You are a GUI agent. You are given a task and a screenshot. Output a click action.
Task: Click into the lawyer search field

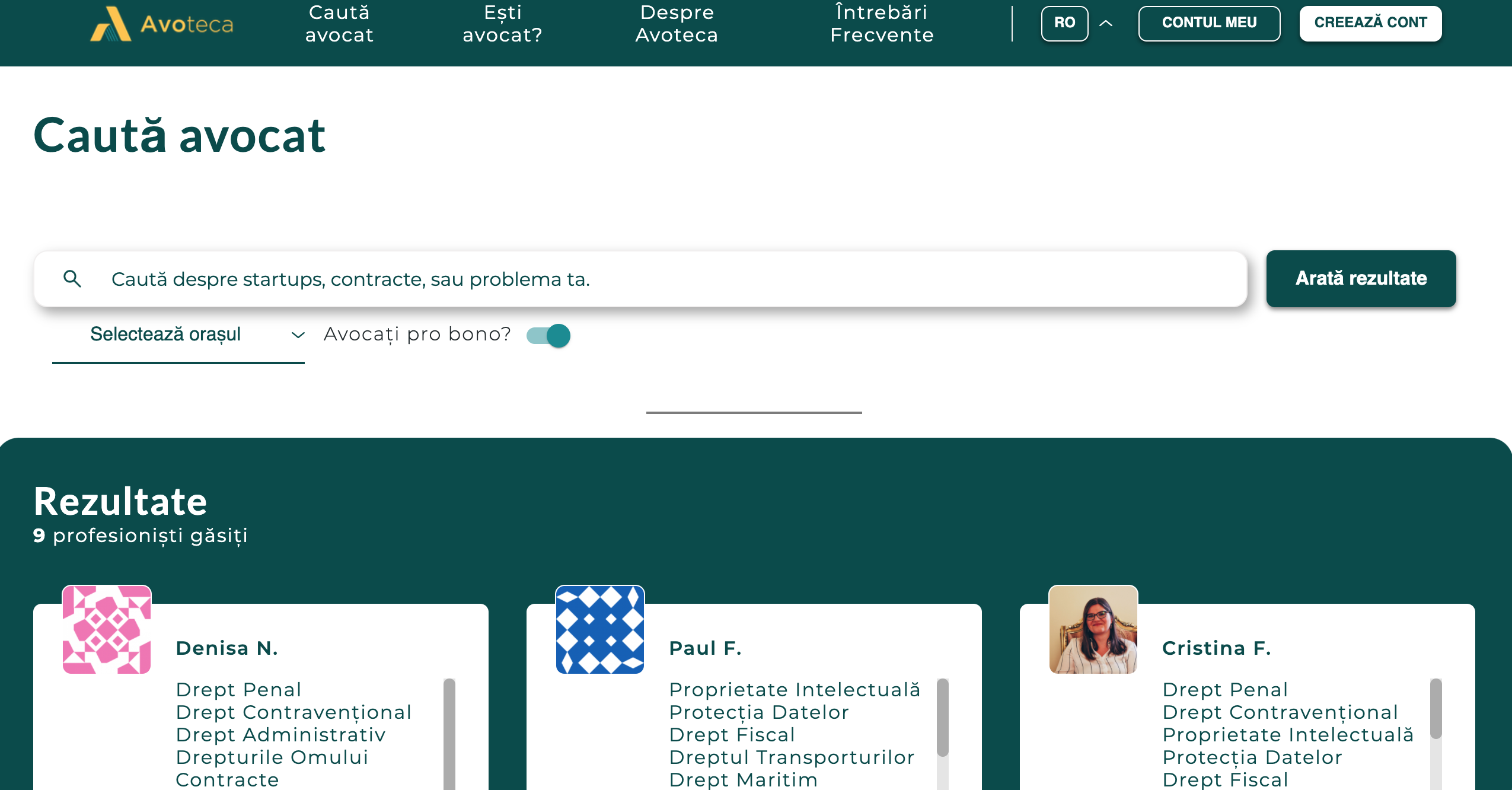[x=652, y=279]
